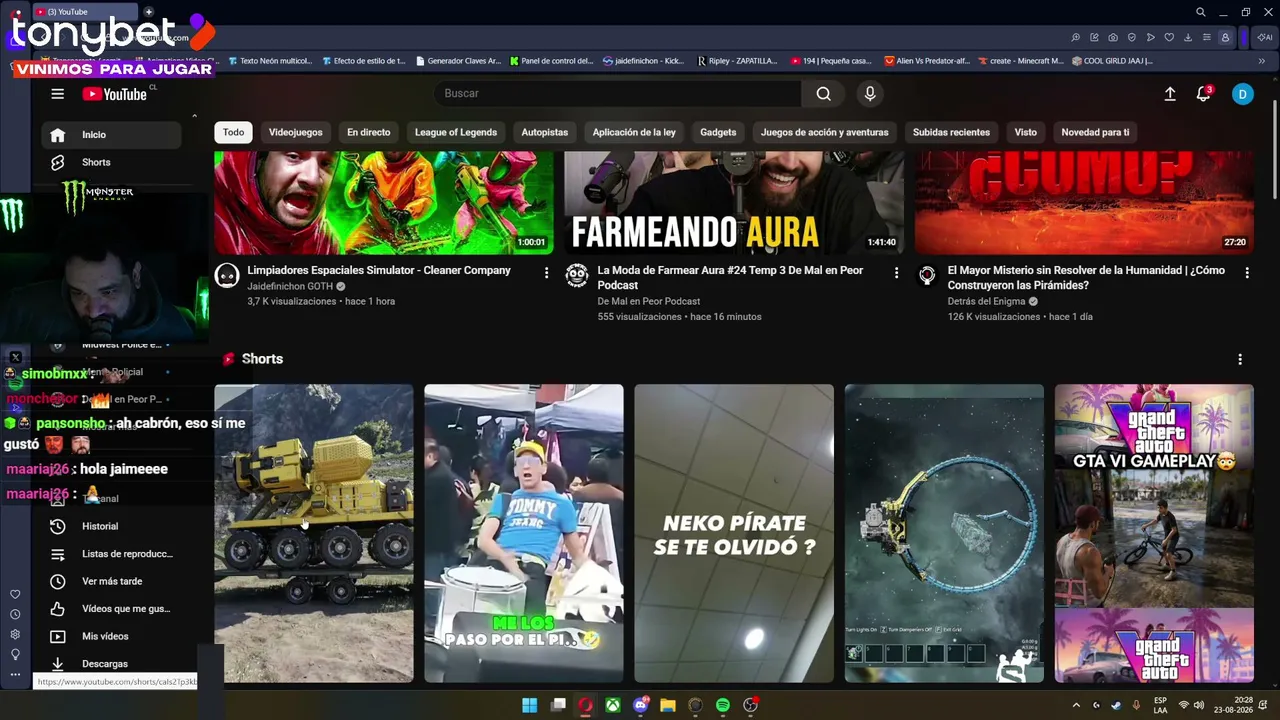Open options for Pirámides video

coord(1246,272)
